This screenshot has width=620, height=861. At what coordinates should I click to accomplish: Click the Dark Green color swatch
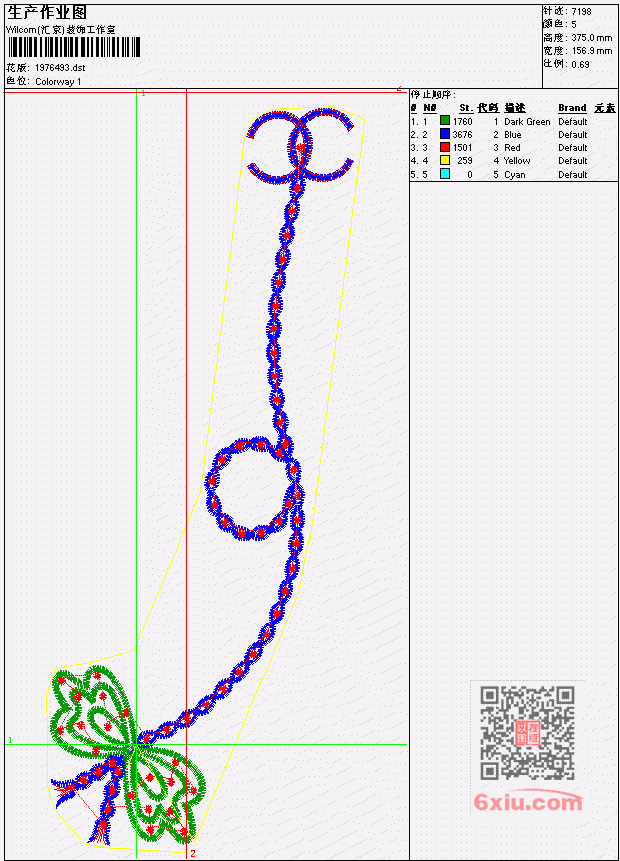445,121
